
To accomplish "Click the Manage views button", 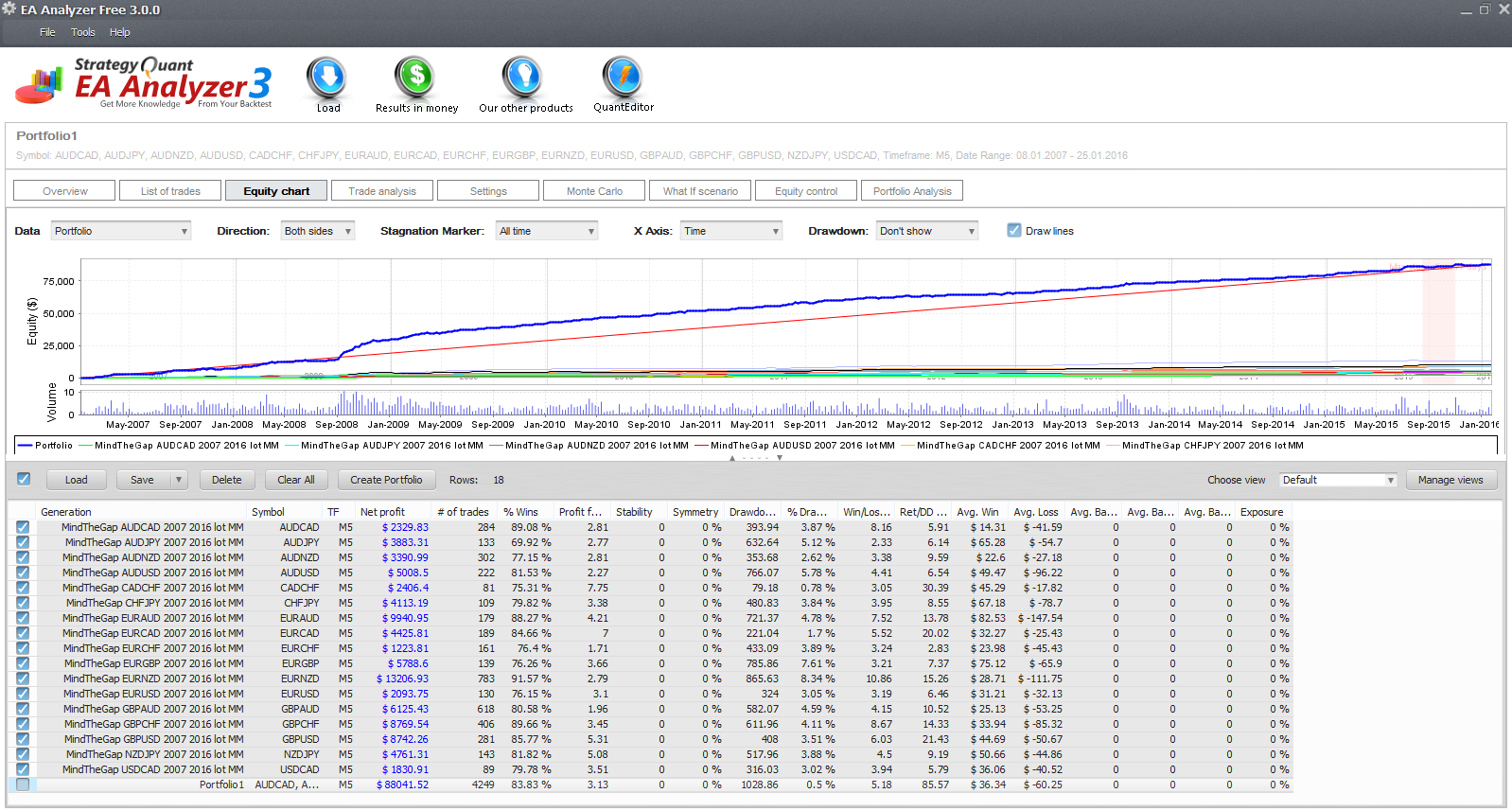I will click(1450, 480).
